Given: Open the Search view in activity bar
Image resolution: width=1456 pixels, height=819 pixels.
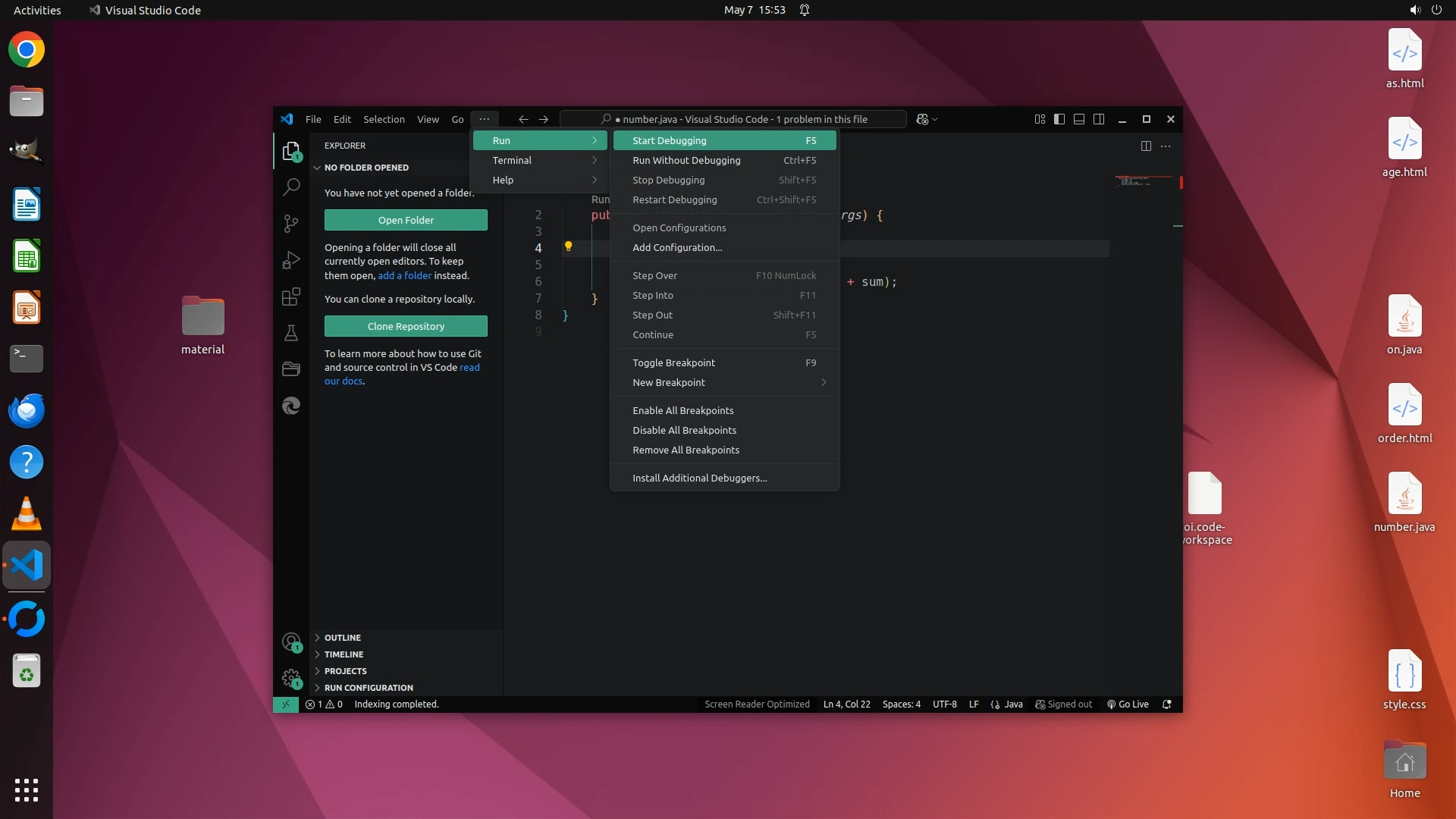Looking at the screenshot, I should click(291, 187).
